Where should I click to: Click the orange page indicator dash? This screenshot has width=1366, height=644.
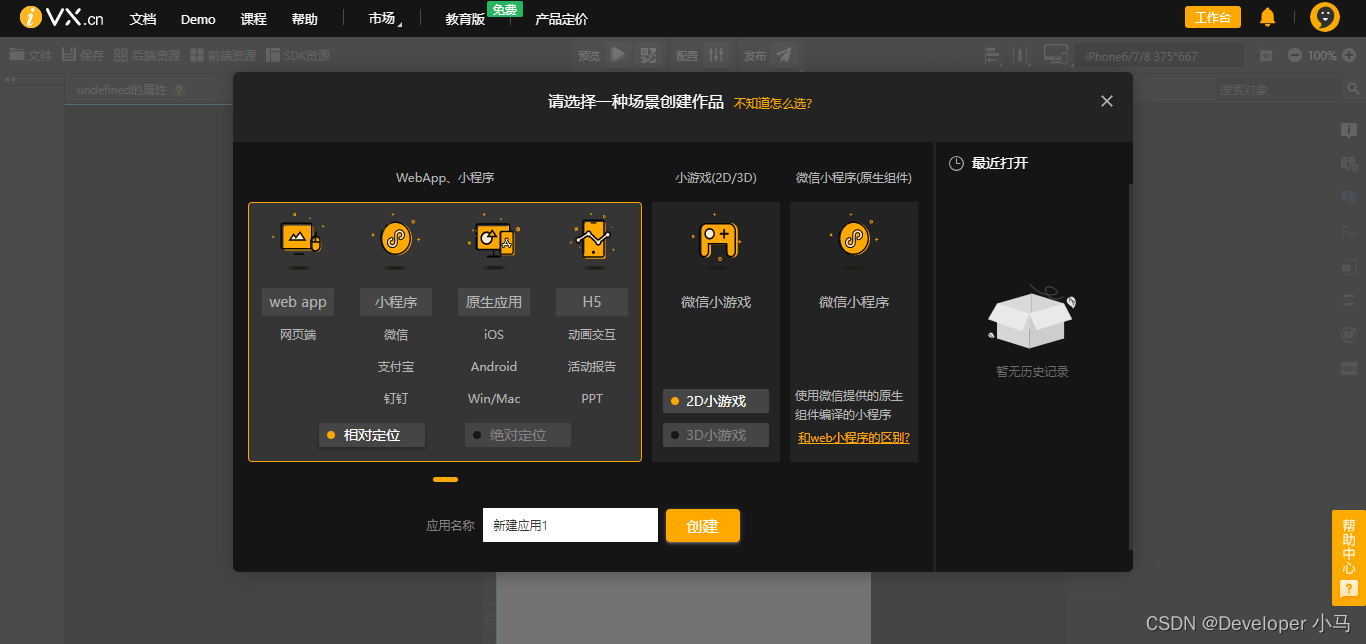point(445,480)
